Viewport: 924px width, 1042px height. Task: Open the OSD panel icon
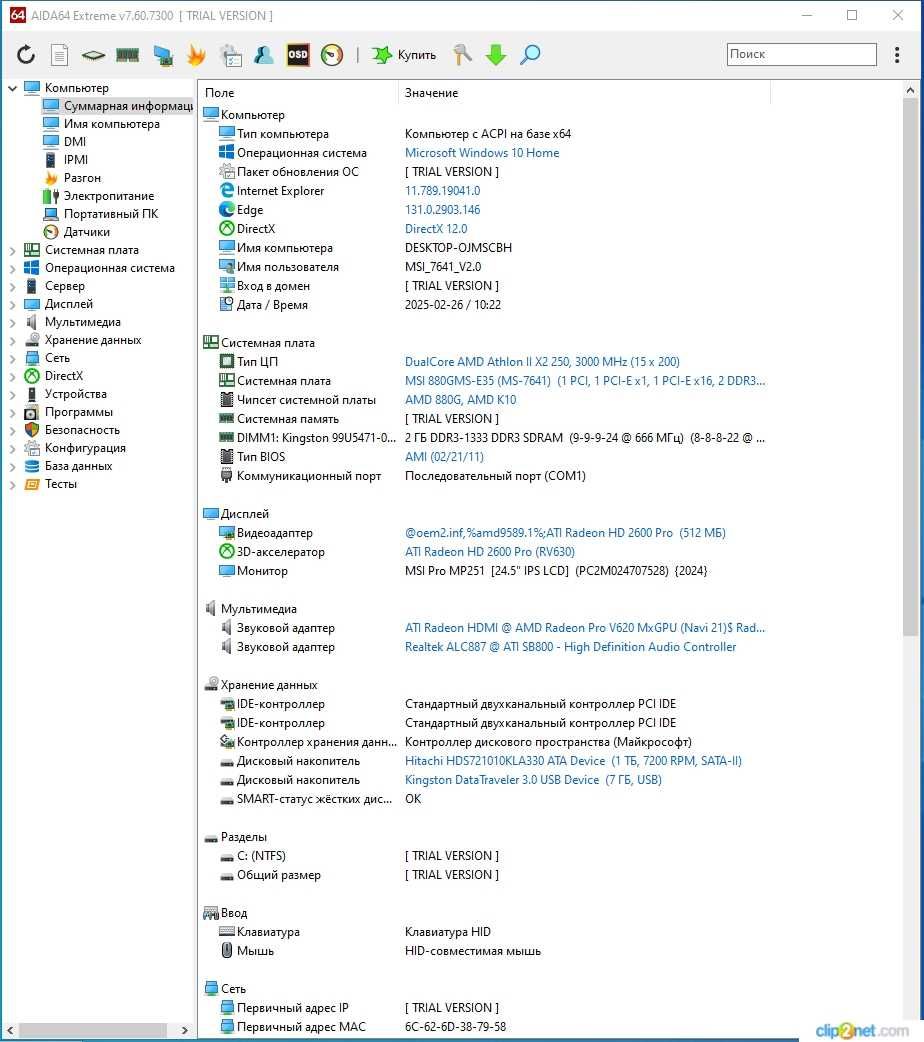click(298, 54)
